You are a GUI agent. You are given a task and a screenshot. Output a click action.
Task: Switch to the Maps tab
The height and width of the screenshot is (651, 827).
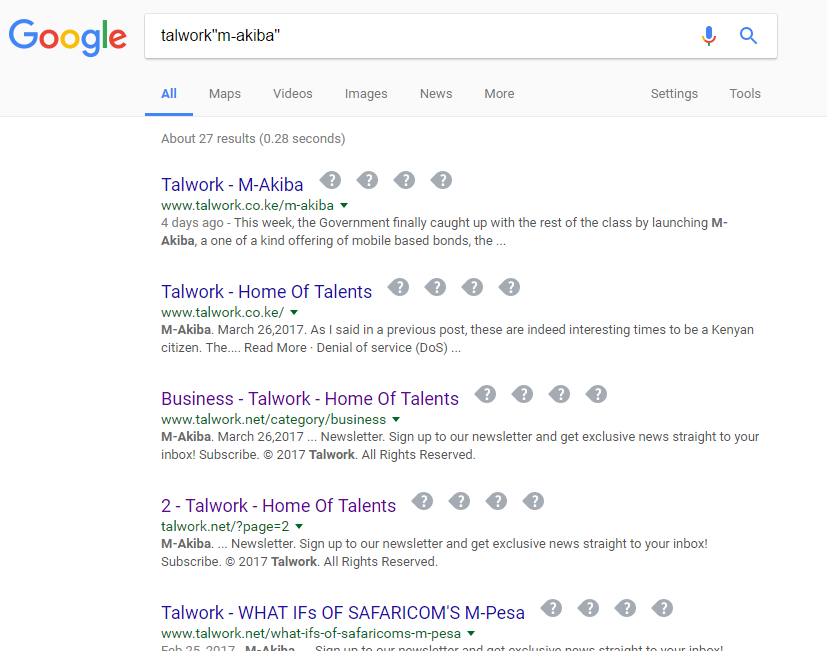pos(225,94)
